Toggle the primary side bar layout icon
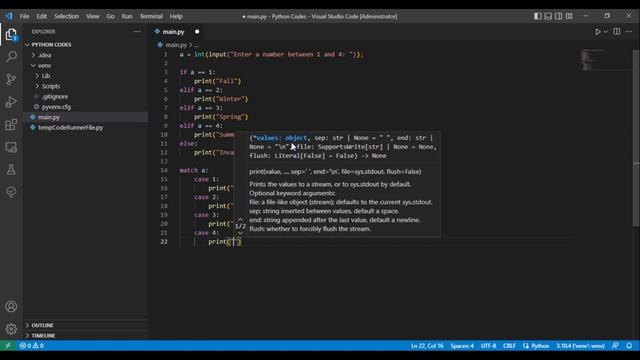 (538, 16)
